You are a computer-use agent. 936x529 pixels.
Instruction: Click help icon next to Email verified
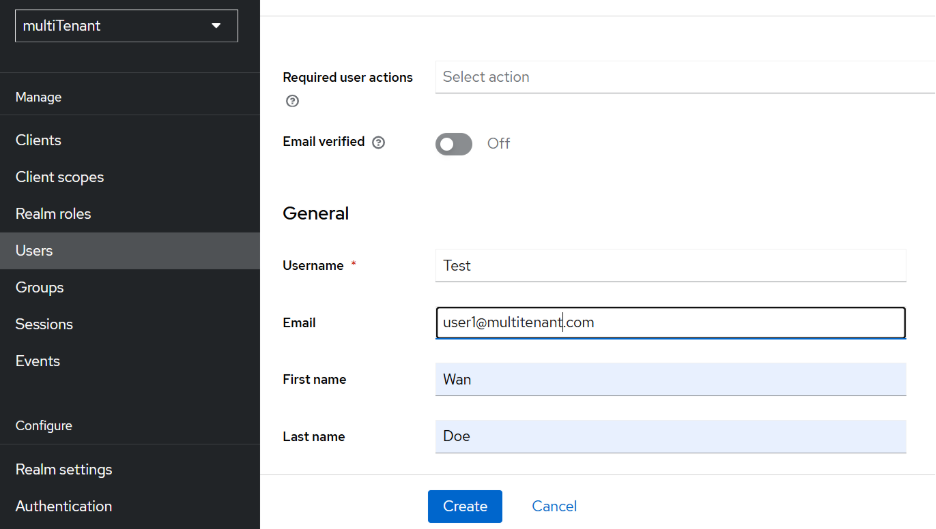378,143
